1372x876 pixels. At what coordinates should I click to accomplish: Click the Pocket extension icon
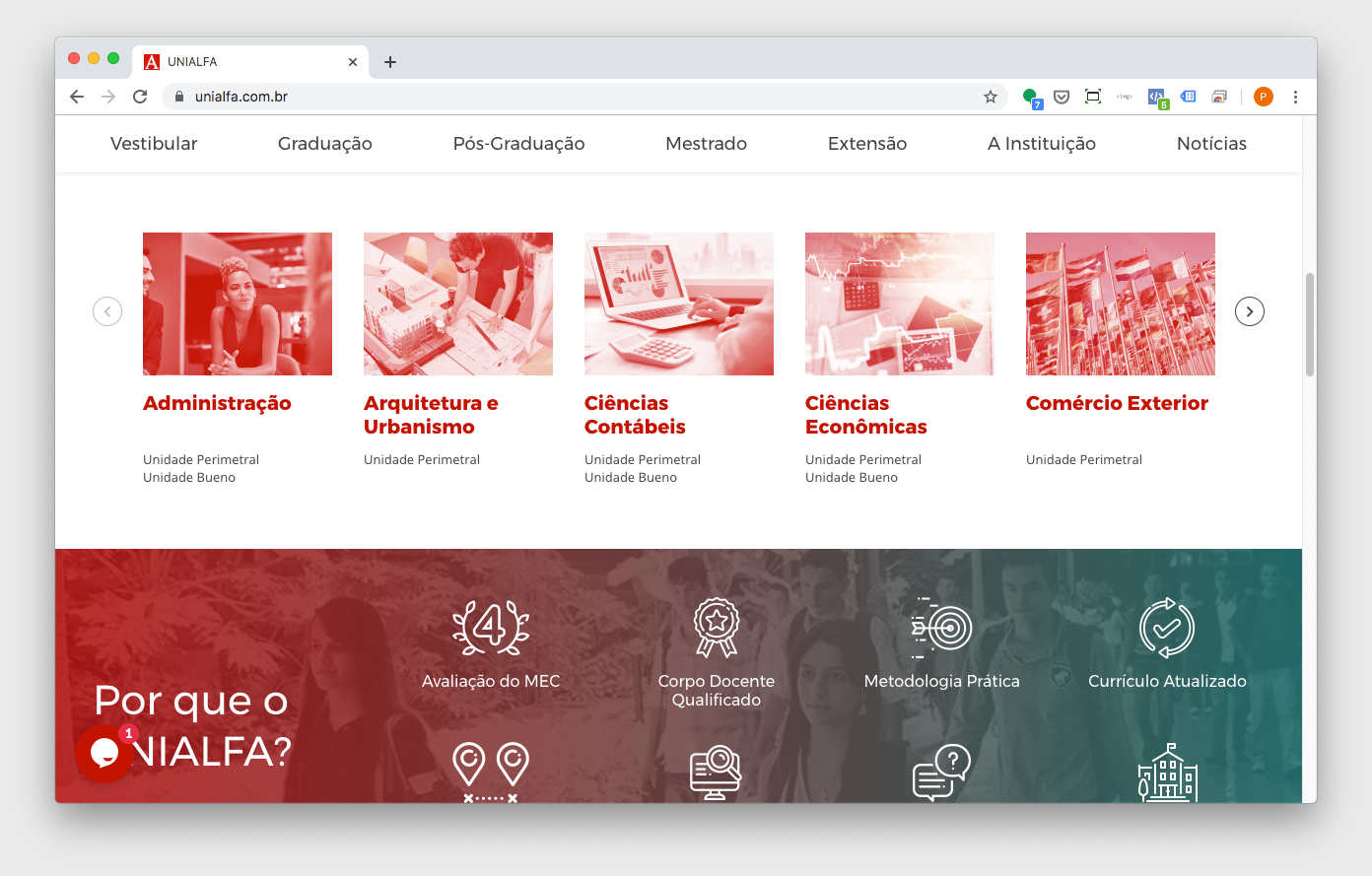(x=1062, y=97)
